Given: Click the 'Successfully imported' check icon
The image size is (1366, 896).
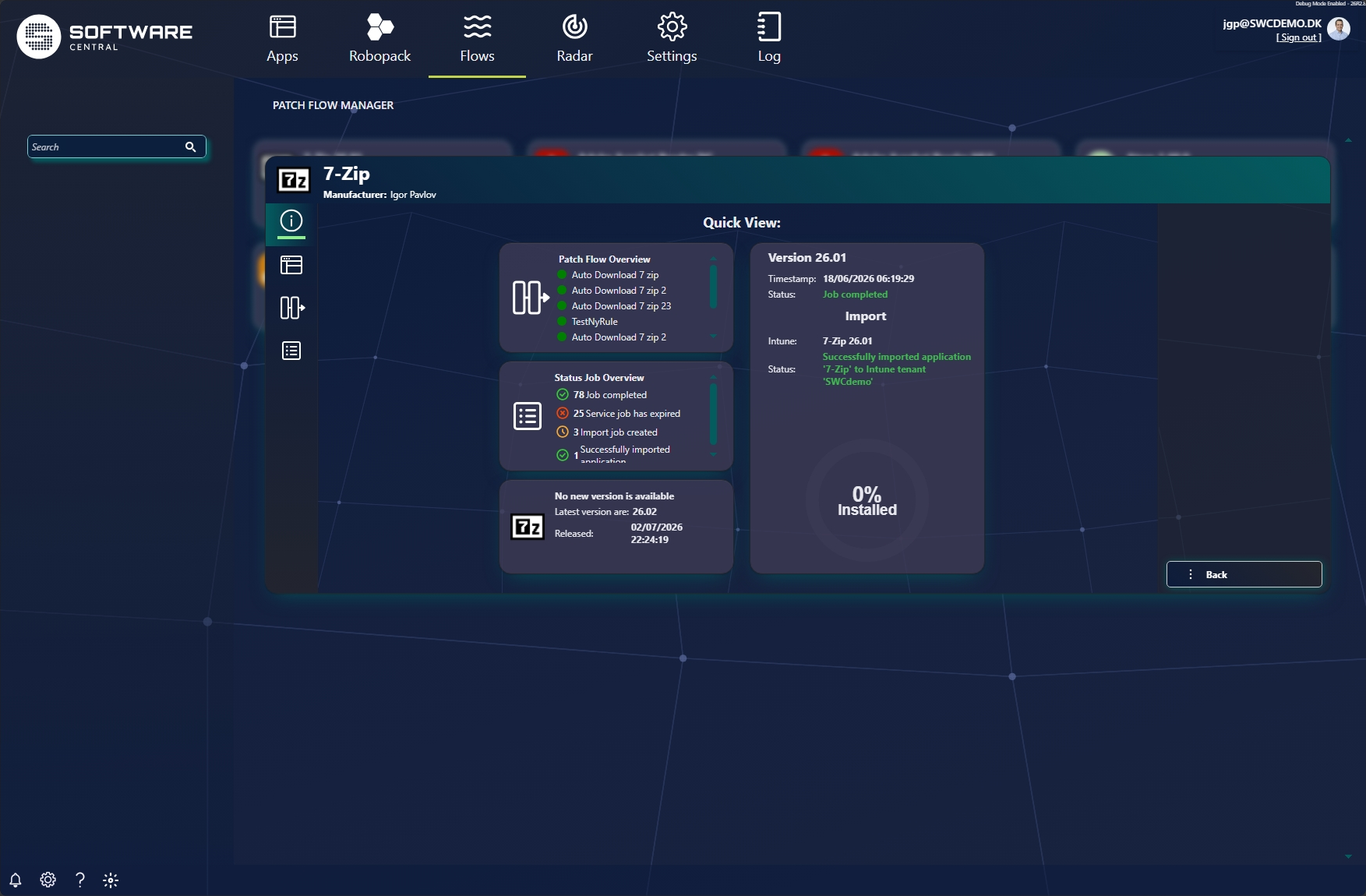Looking at the screenshot, I should [x=563, y=455].
